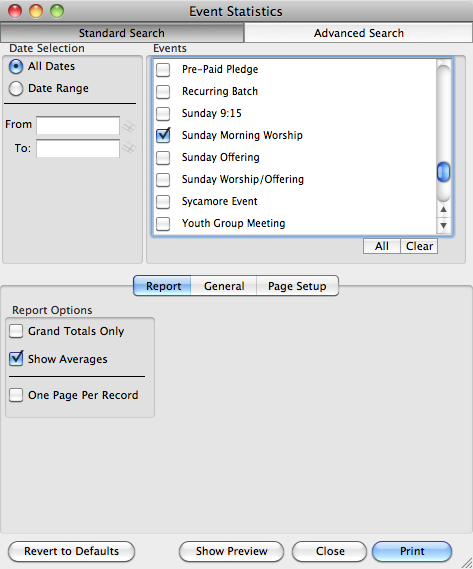The height and width of the screenshot is (569, 473).
Task: Uncheck Sunday Morning Worship event
Action: (163, 135)
